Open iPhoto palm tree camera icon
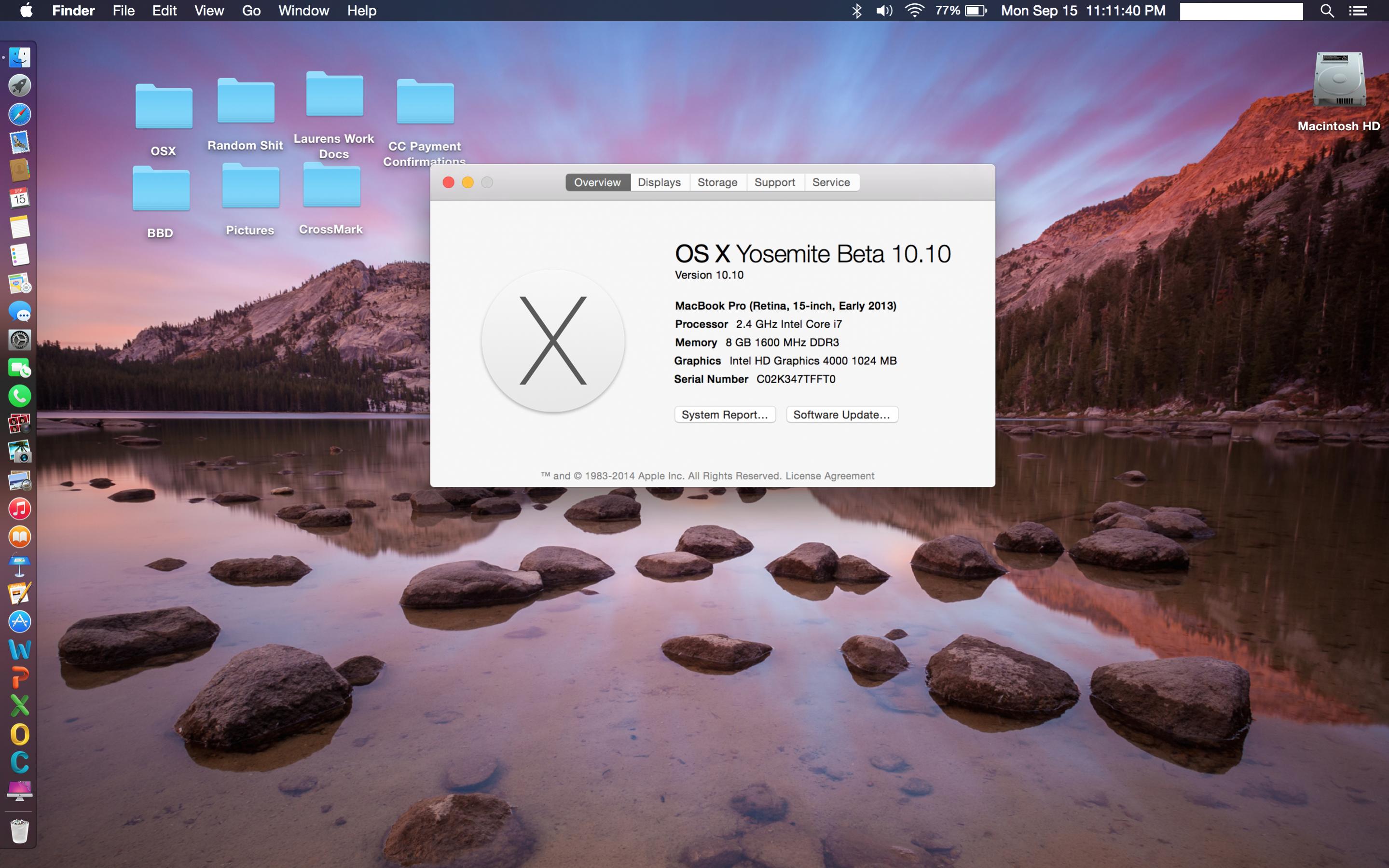This screenshot has width=1389, height=868. (19, 453)
